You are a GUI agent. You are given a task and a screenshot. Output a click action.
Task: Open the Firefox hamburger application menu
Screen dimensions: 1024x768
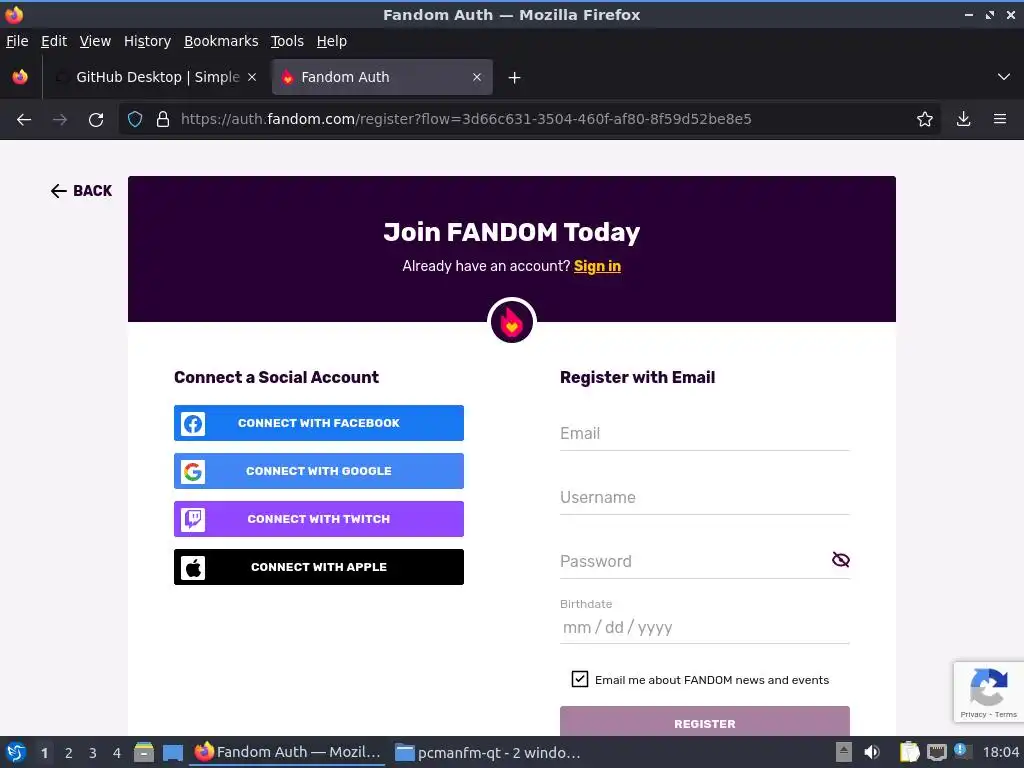1000,120
